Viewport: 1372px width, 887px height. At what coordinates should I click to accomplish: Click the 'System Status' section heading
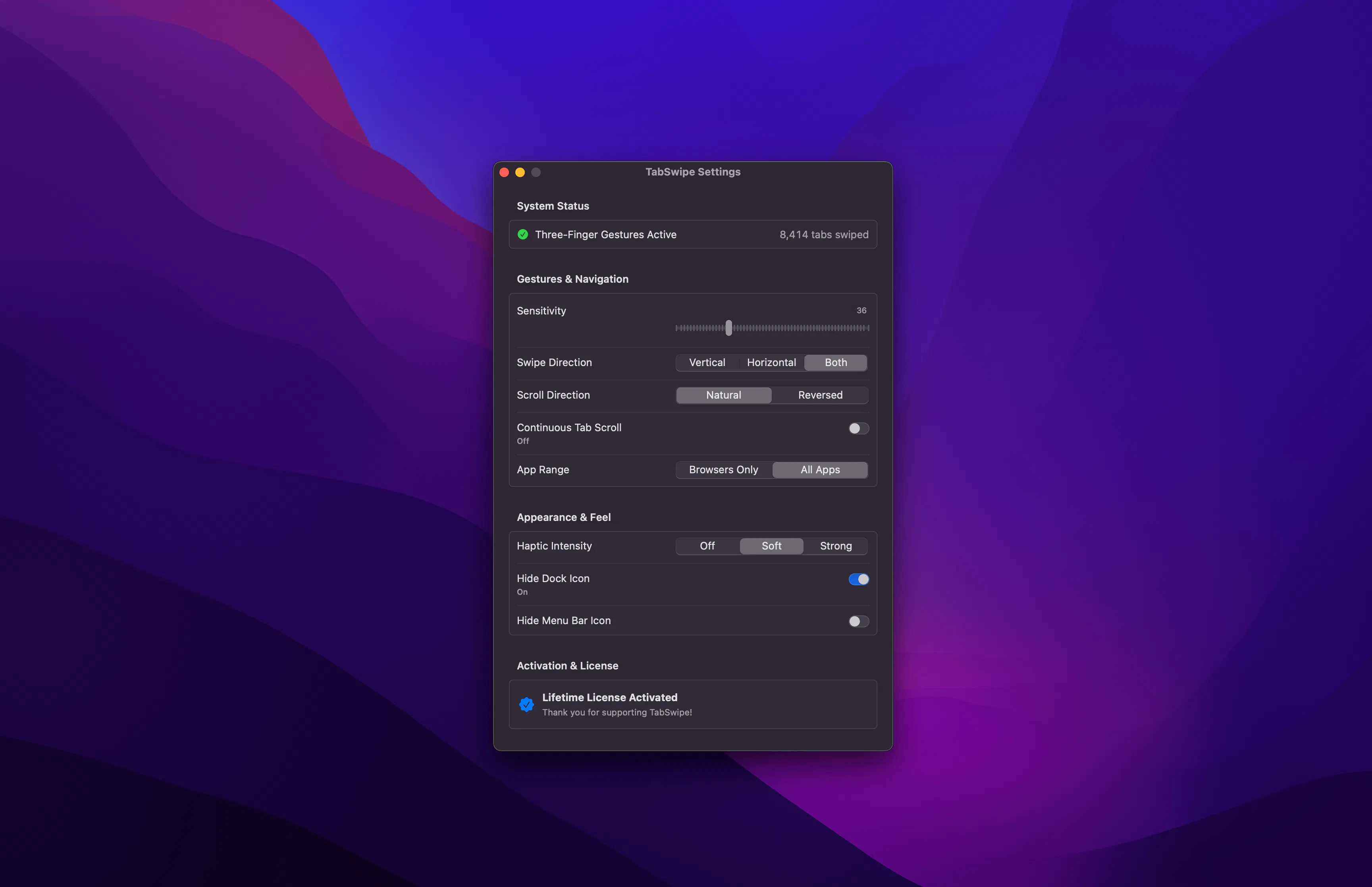tap(553, 206)
